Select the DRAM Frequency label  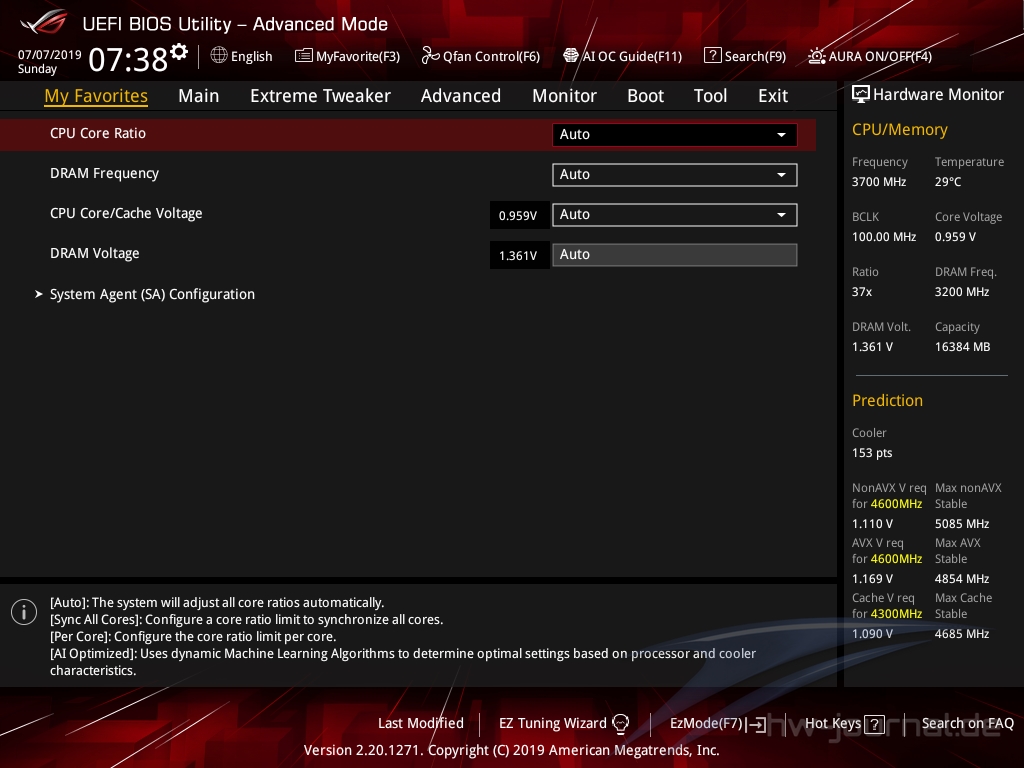(104, 173)
